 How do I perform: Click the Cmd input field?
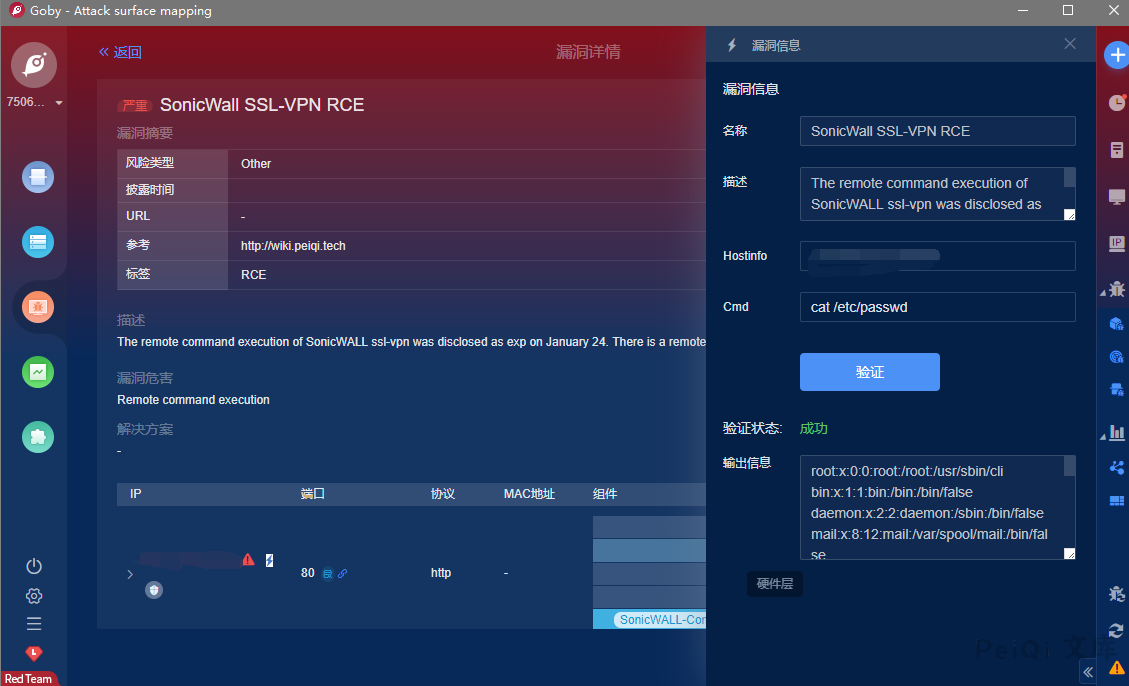(937, 307)
